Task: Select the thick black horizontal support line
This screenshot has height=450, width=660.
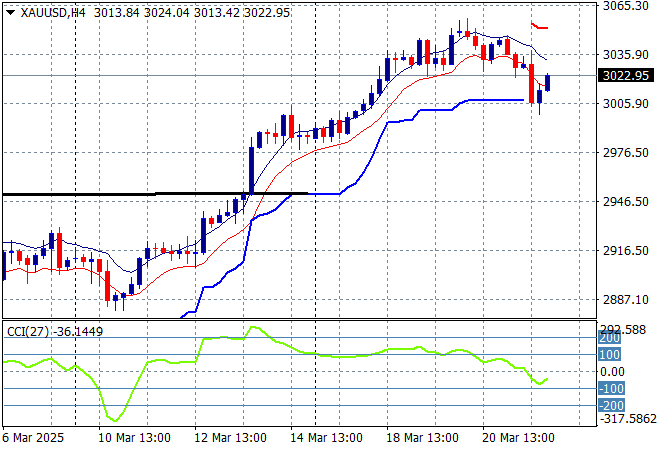Action: pos(155,194)
